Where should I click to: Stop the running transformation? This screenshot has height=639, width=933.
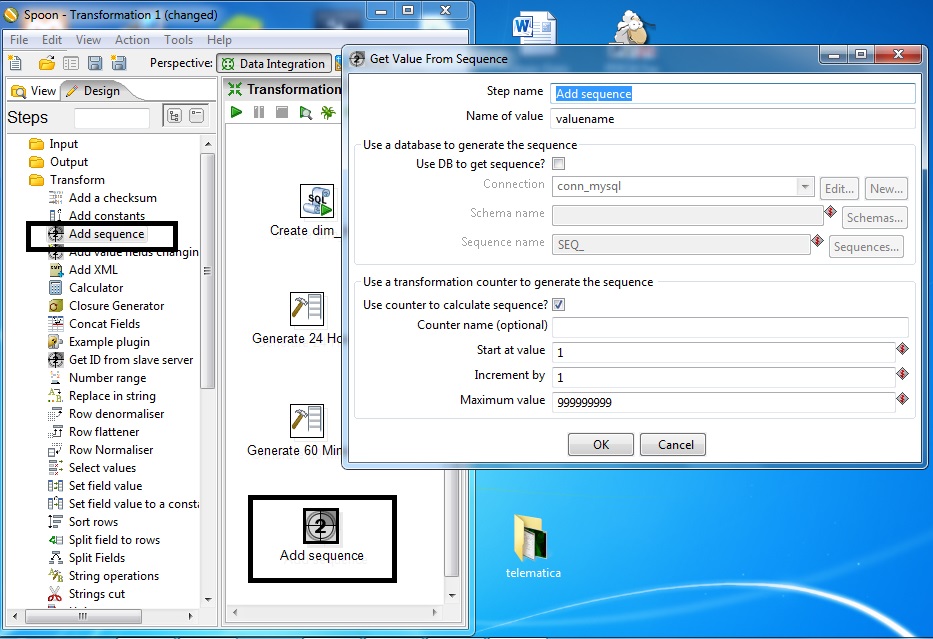pyautogui.click(x=282, y=112)
